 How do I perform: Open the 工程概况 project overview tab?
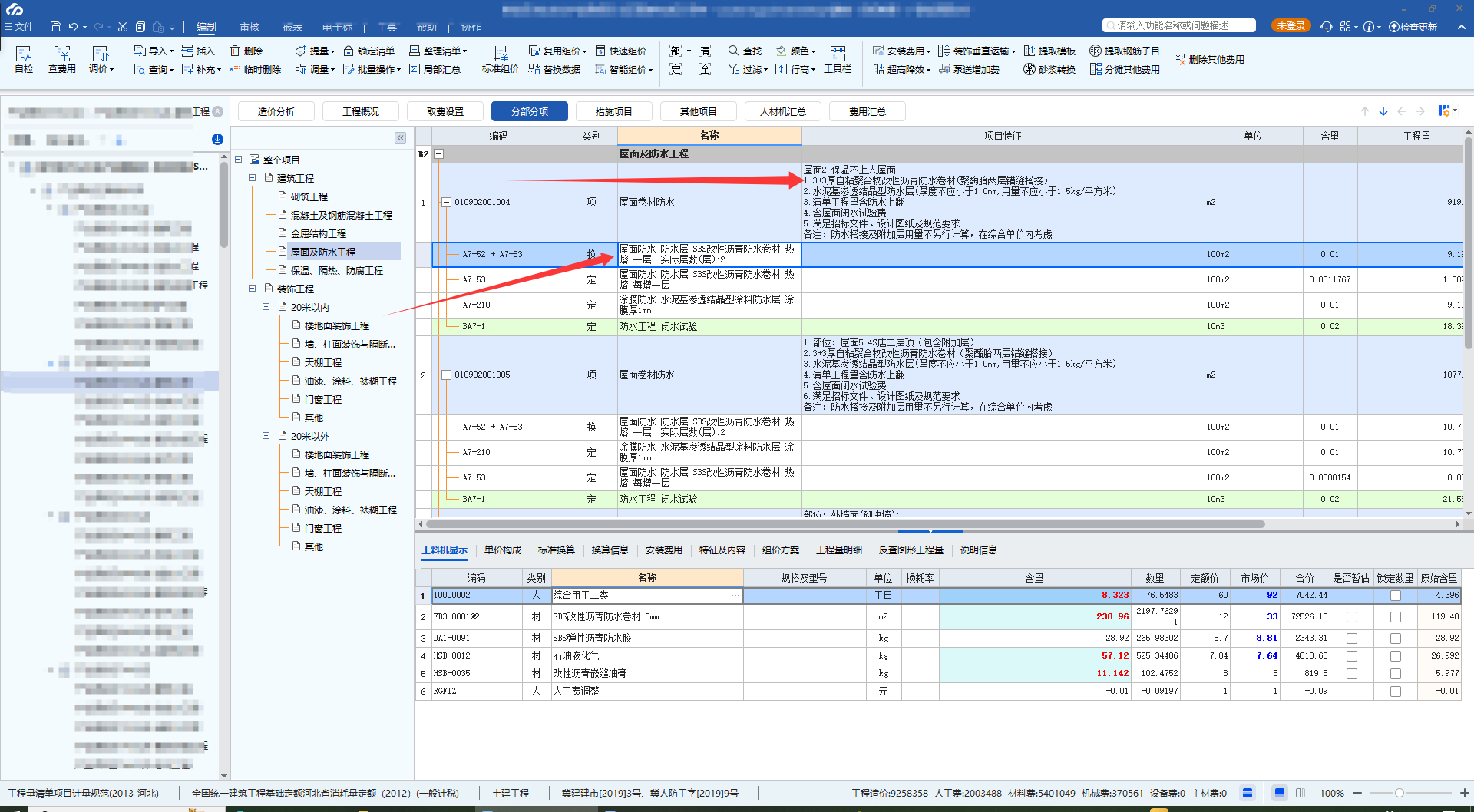coord(361,111)
